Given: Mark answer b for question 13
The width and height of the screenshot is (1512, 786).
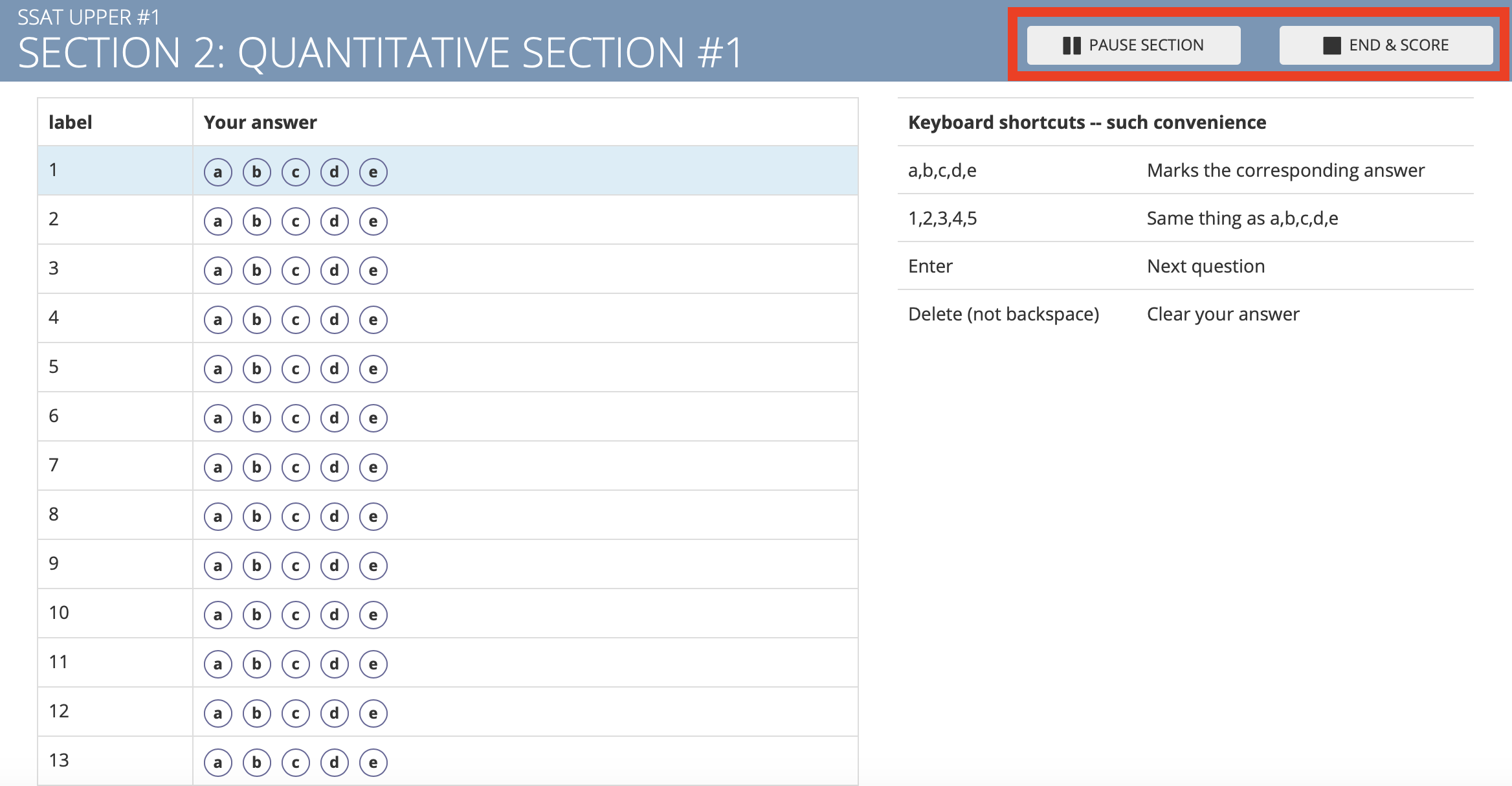Looking at the screenshot, I should click(257, 763).
